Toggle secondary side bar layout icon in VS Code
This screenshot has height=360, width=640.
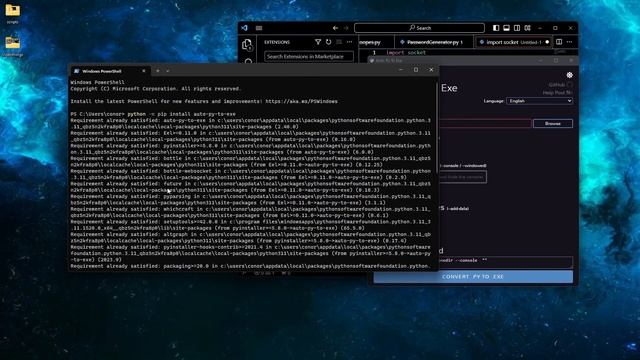click(517, 28)
